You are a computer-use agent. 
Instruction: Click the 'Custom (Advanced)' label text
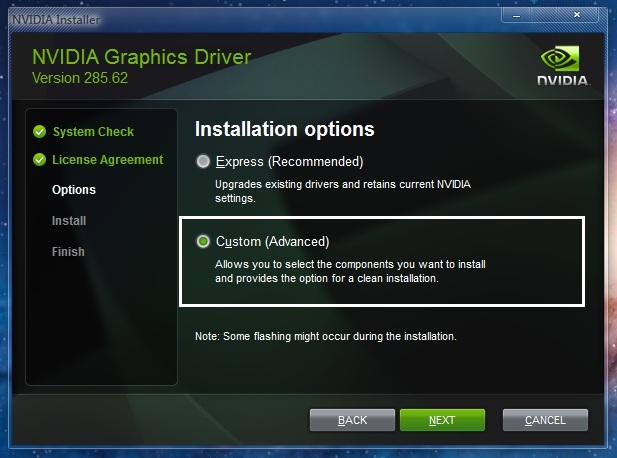tap(272, 241)
